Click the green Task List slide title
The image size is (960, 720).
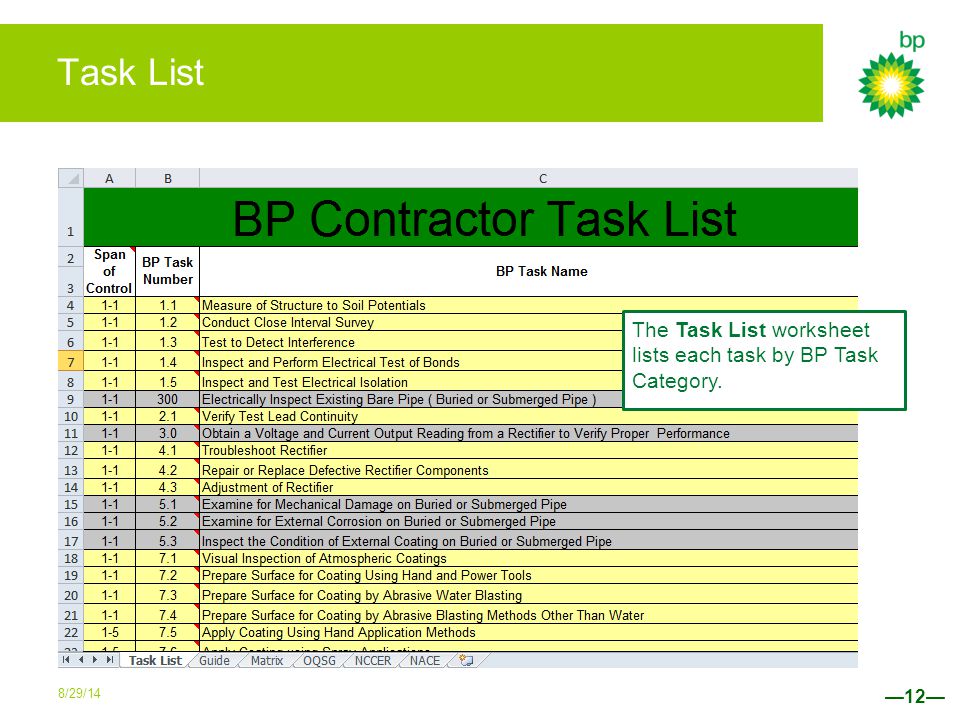tap(130, 72)
